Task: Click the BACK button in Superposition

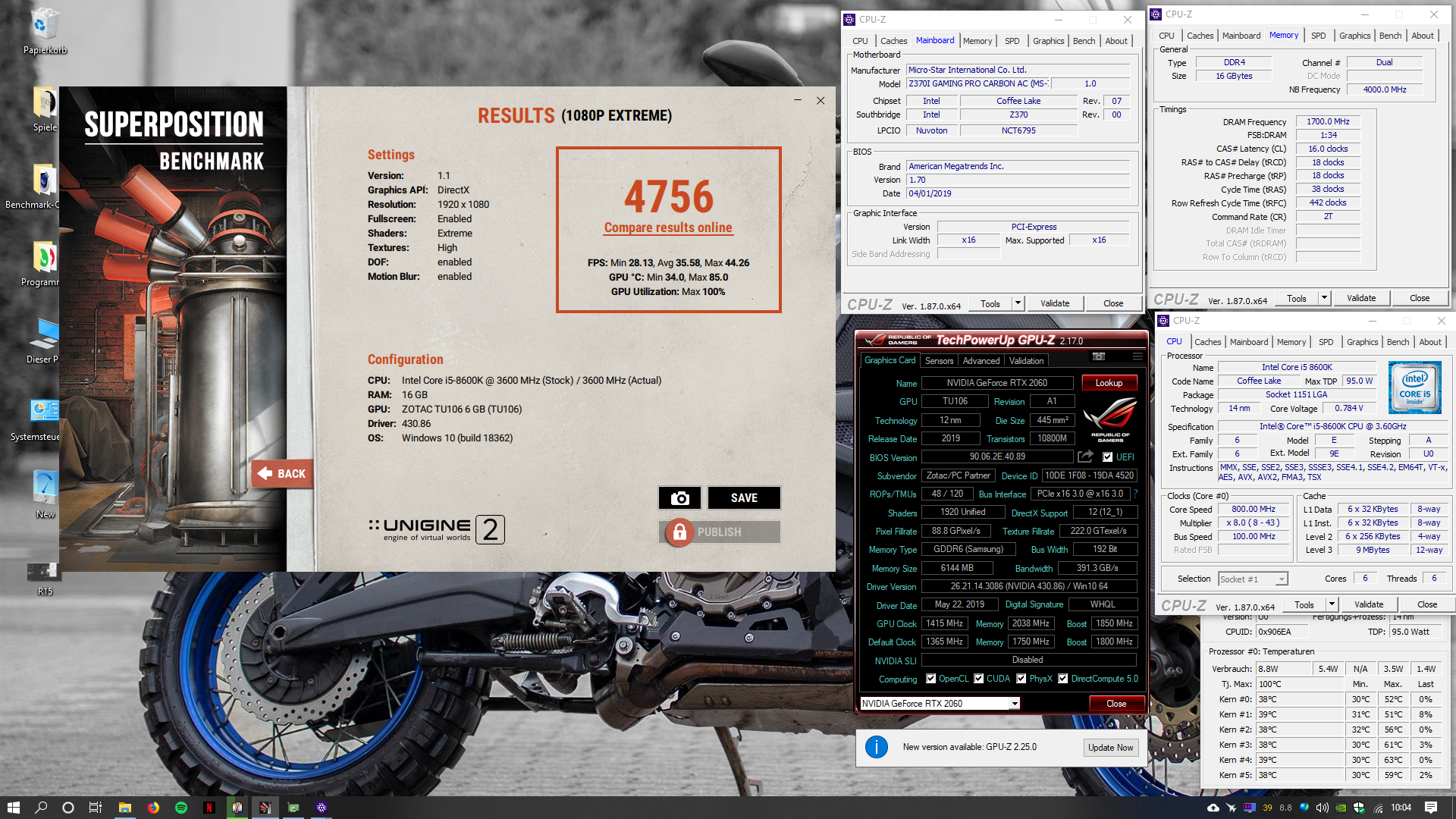Action: [x=282, y=473]
